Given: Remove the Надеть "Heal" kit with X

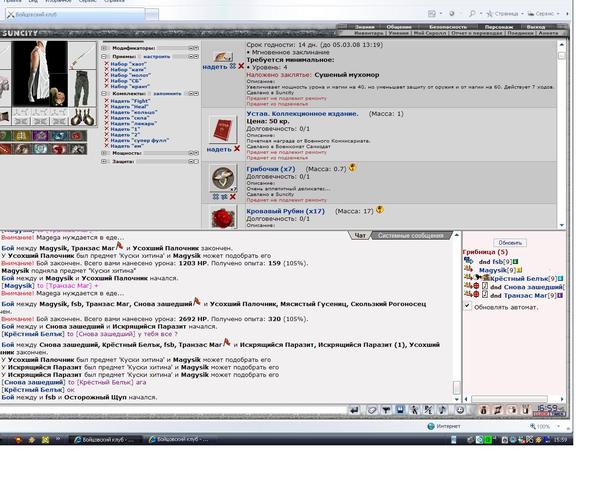Looking at the screenshot, I should 107,106.
